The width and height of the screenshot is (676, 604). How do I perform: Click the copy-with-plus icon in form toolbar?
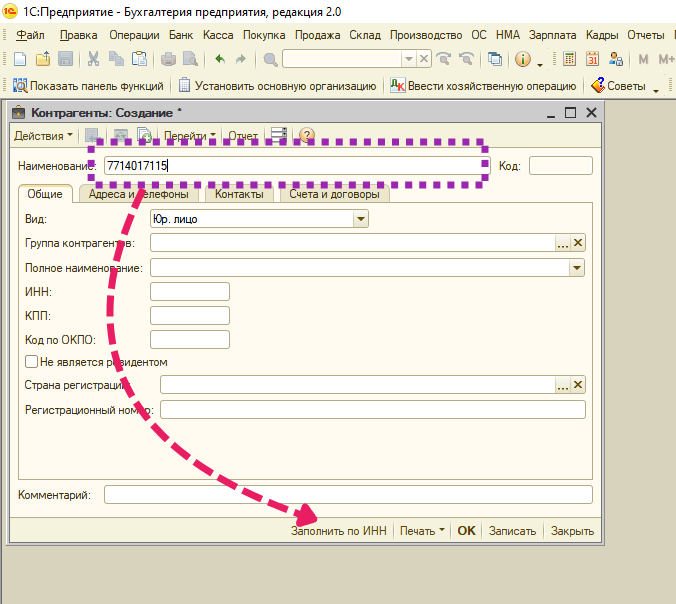(x=144, y=135)
